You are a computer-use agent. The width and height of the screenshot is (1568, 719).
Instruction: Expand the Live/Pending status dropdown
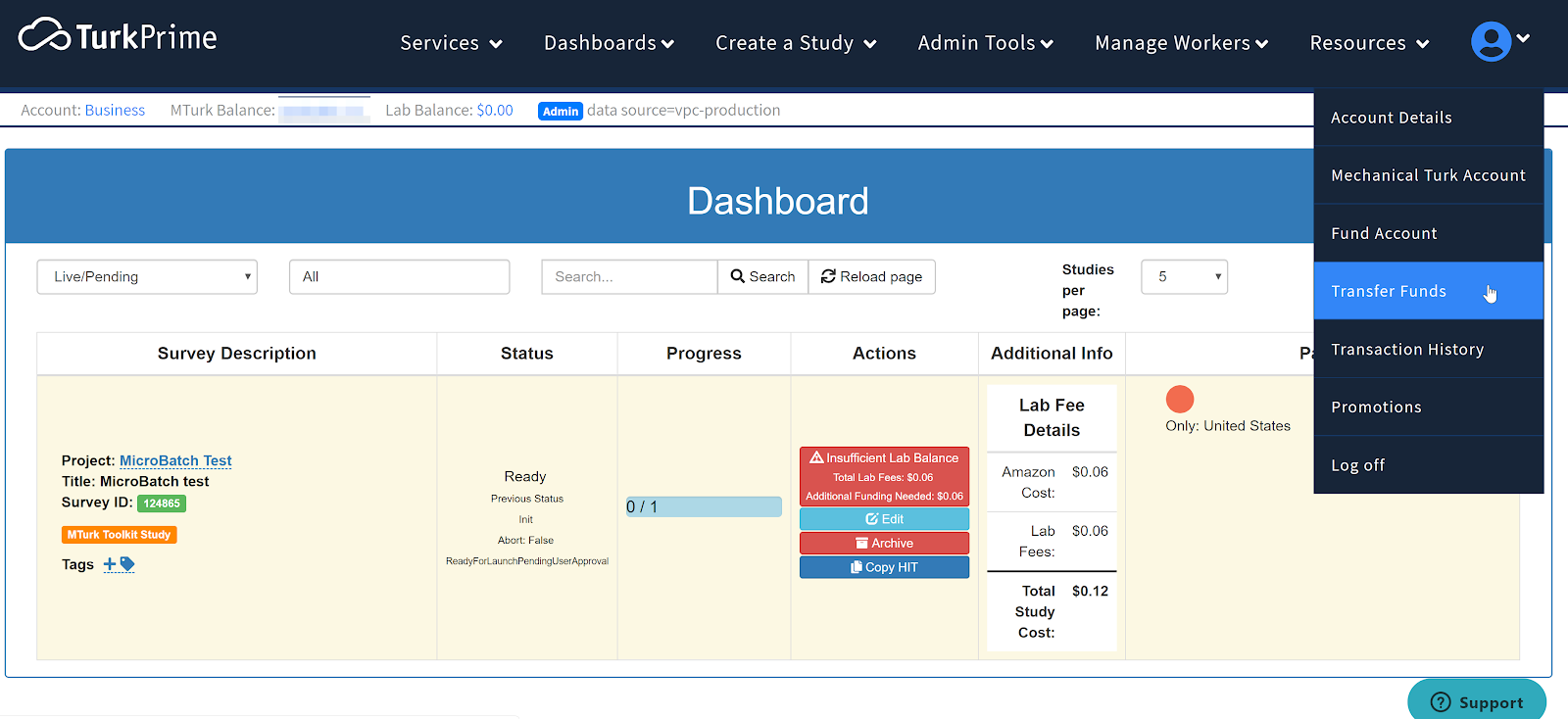[x=147, y=277]
